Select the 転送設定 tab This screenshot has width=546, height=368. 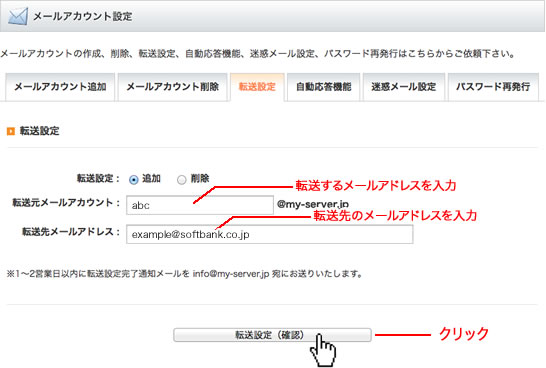257,87
